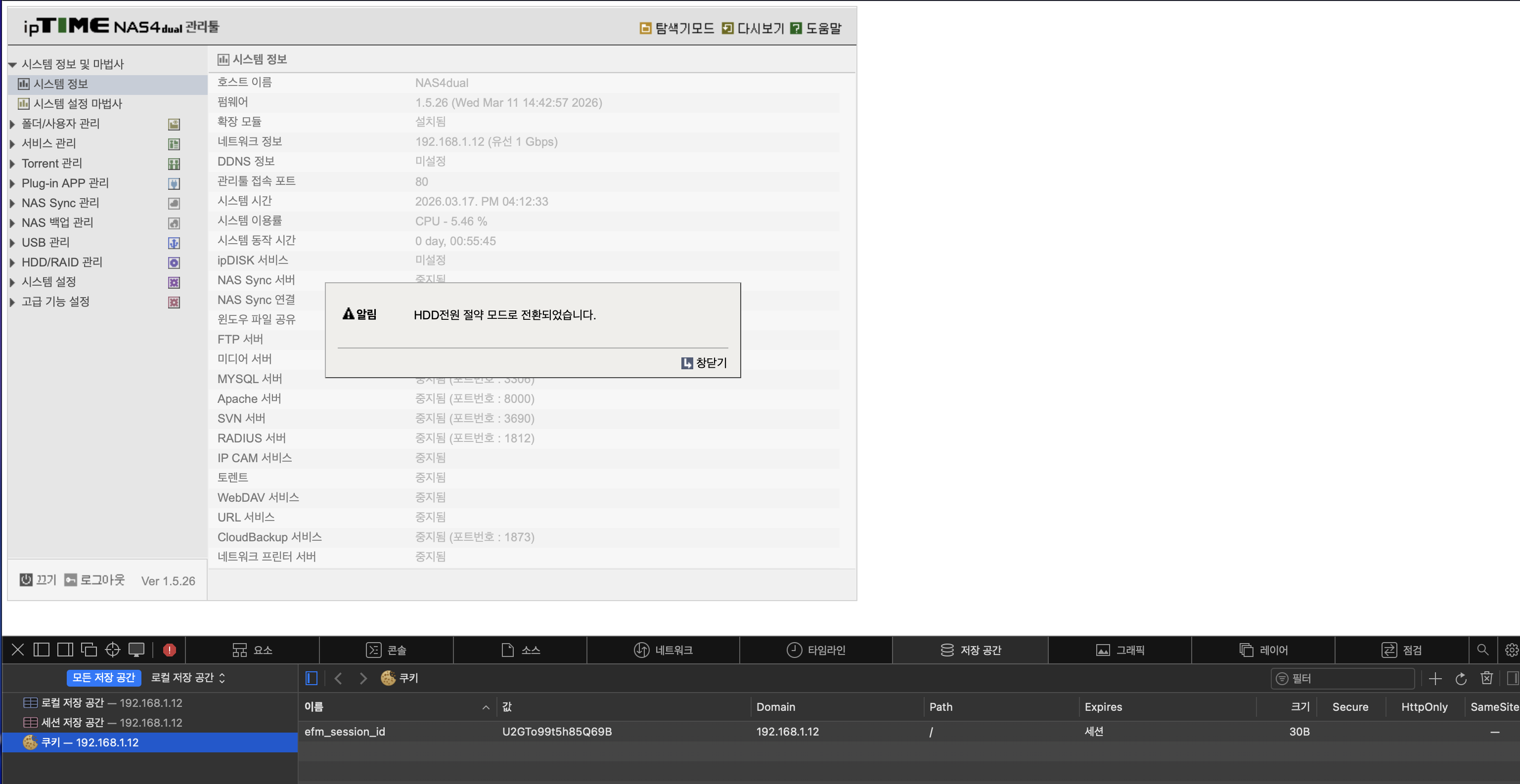The image size is (1520, 784).
Task: Open inspector settings gear
Action: [1511, 650]
